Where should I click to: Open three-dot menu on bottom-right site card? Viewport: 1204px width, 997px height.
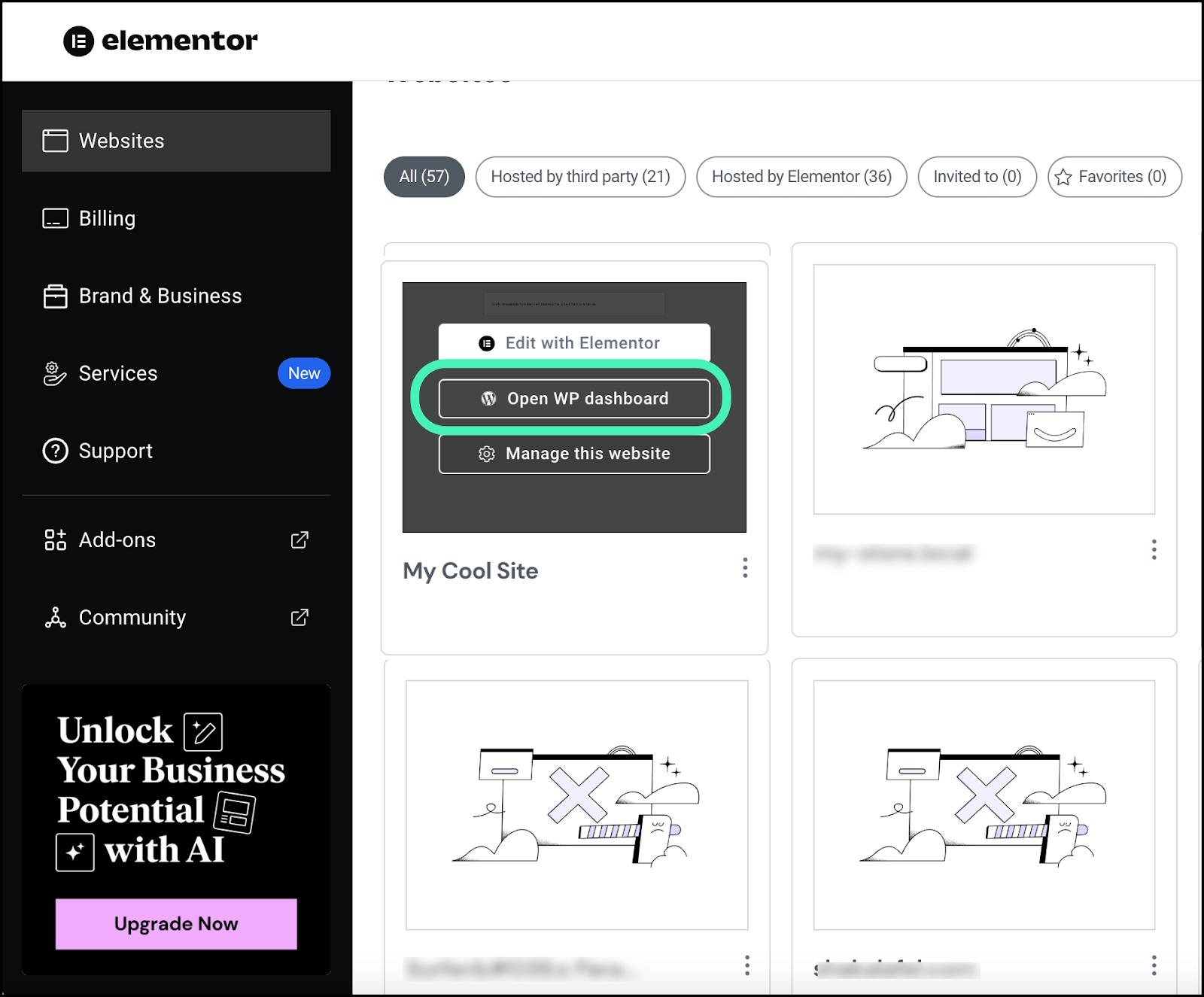1154,965
